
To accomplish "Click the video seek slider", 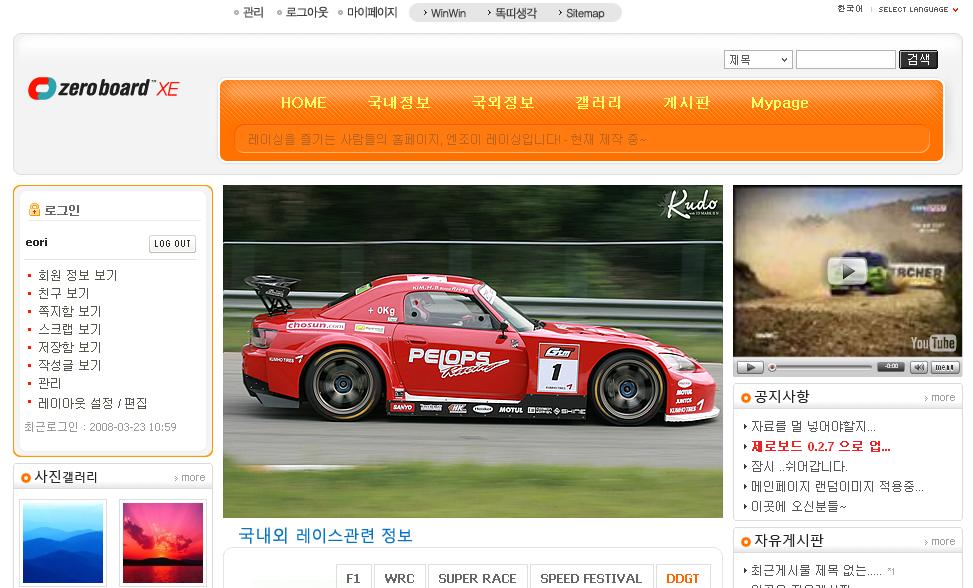I will pyautogui.click(x=820, y=367).
